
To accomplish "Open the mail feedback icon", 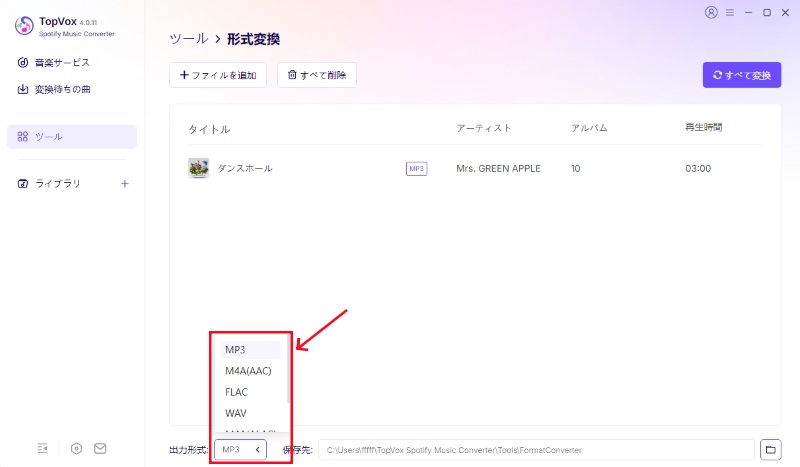I will 100,448.
